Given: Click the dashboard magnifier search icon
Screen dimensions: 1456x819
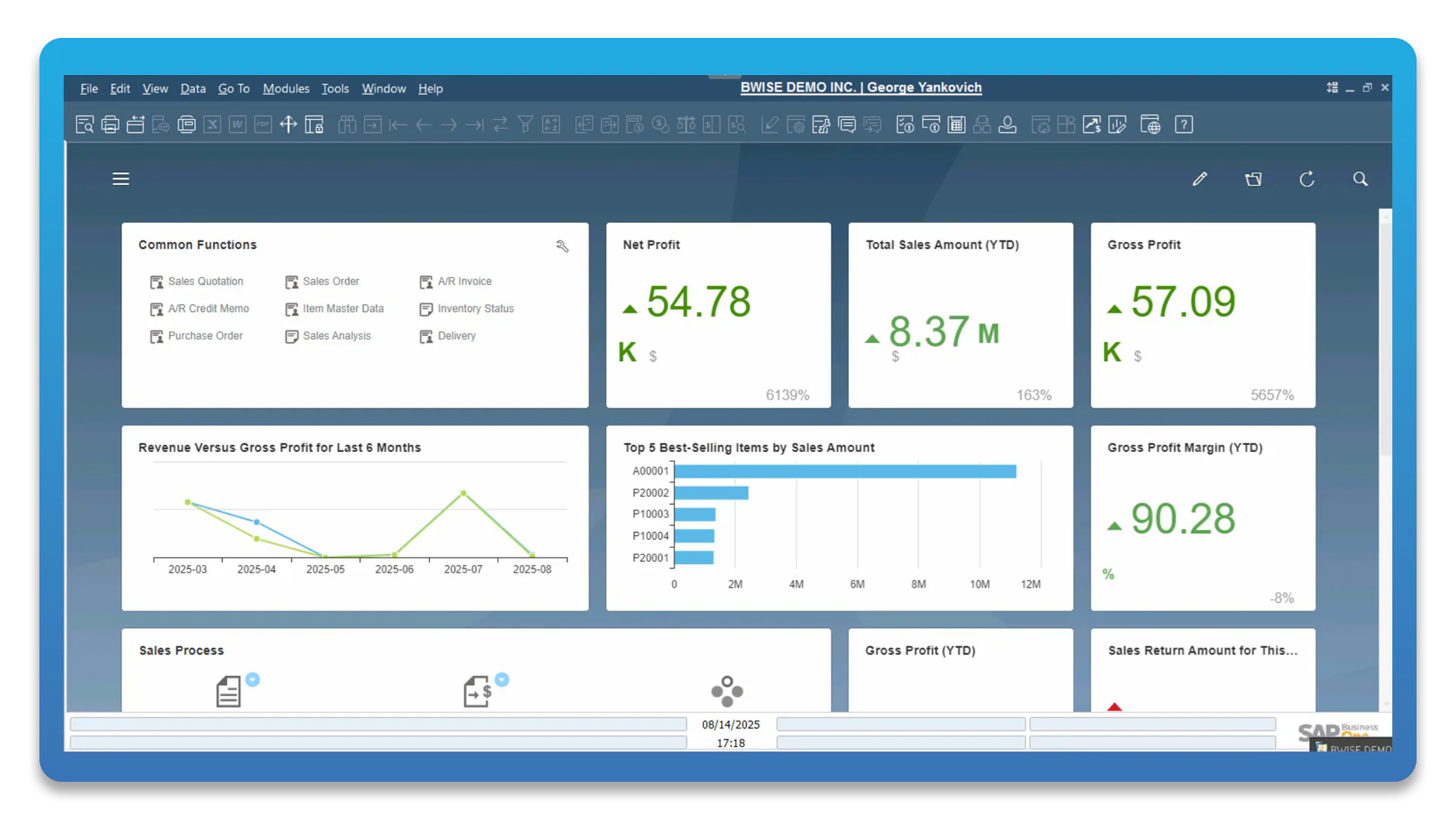Looking at the screenshot, I should 1360,179.
